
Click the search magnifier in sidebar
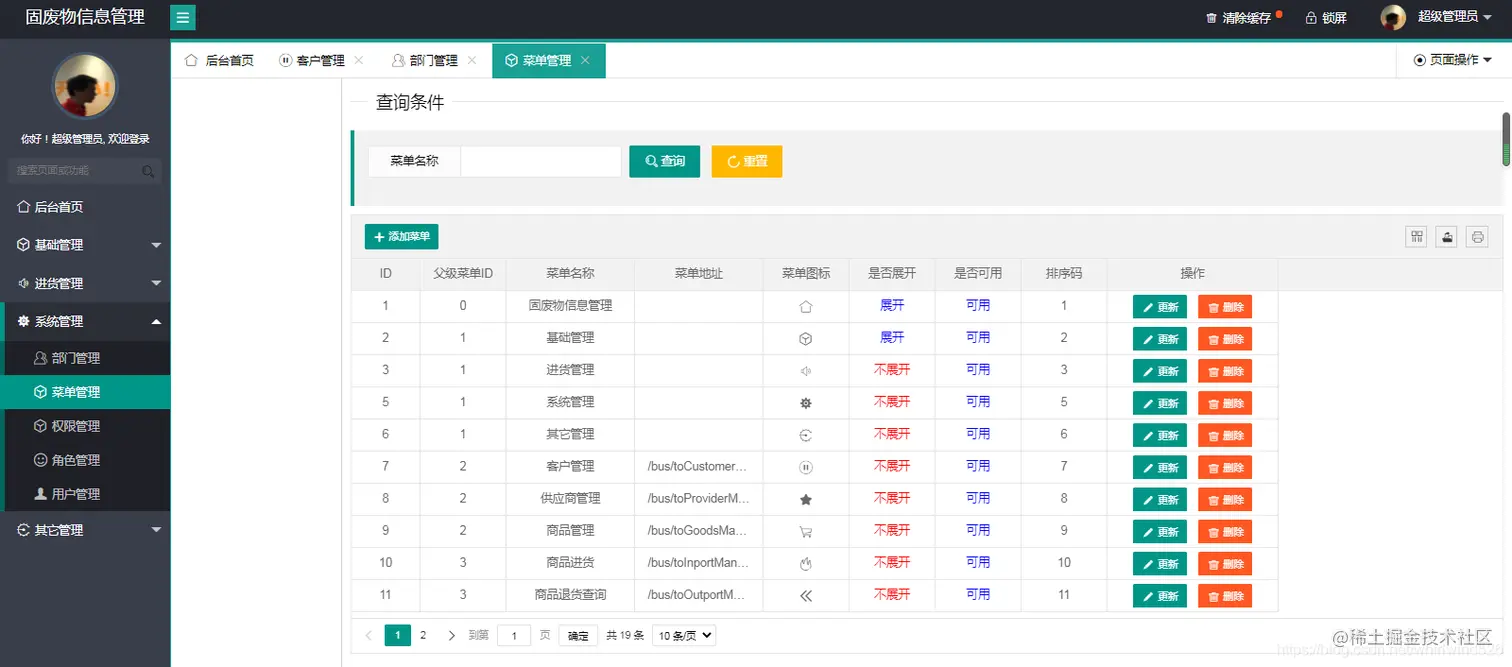tap(148, 171)
